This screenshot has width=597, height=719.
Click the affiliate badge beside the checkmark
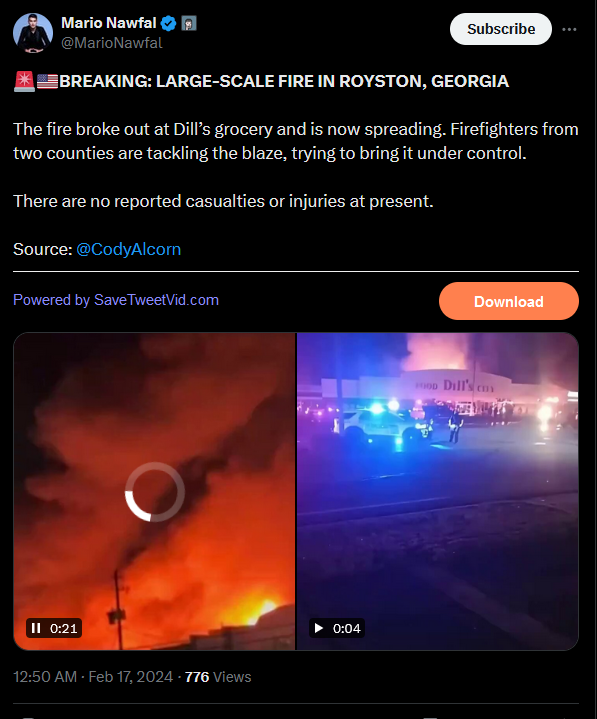[x=189, y=23]
